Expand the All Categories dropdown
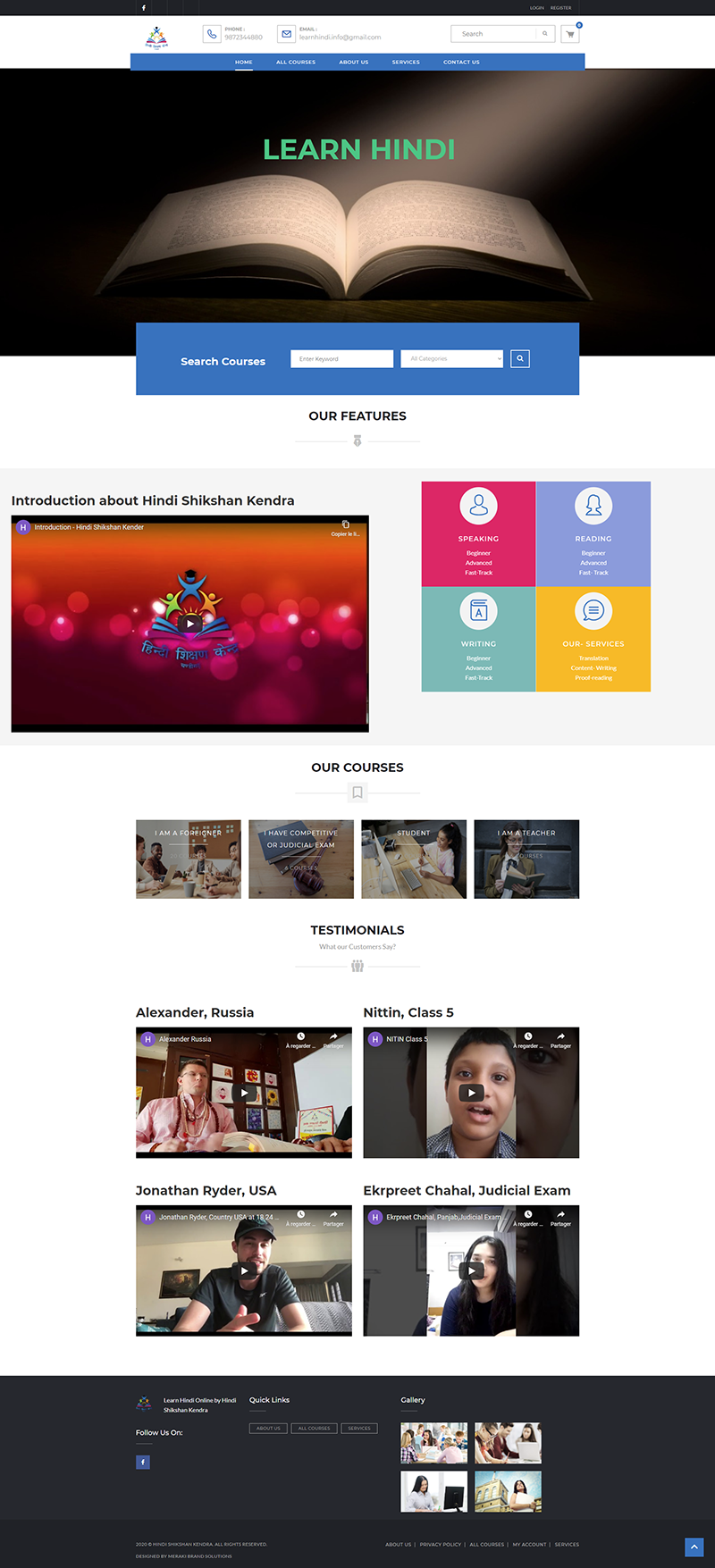 [x=451, y=359]
